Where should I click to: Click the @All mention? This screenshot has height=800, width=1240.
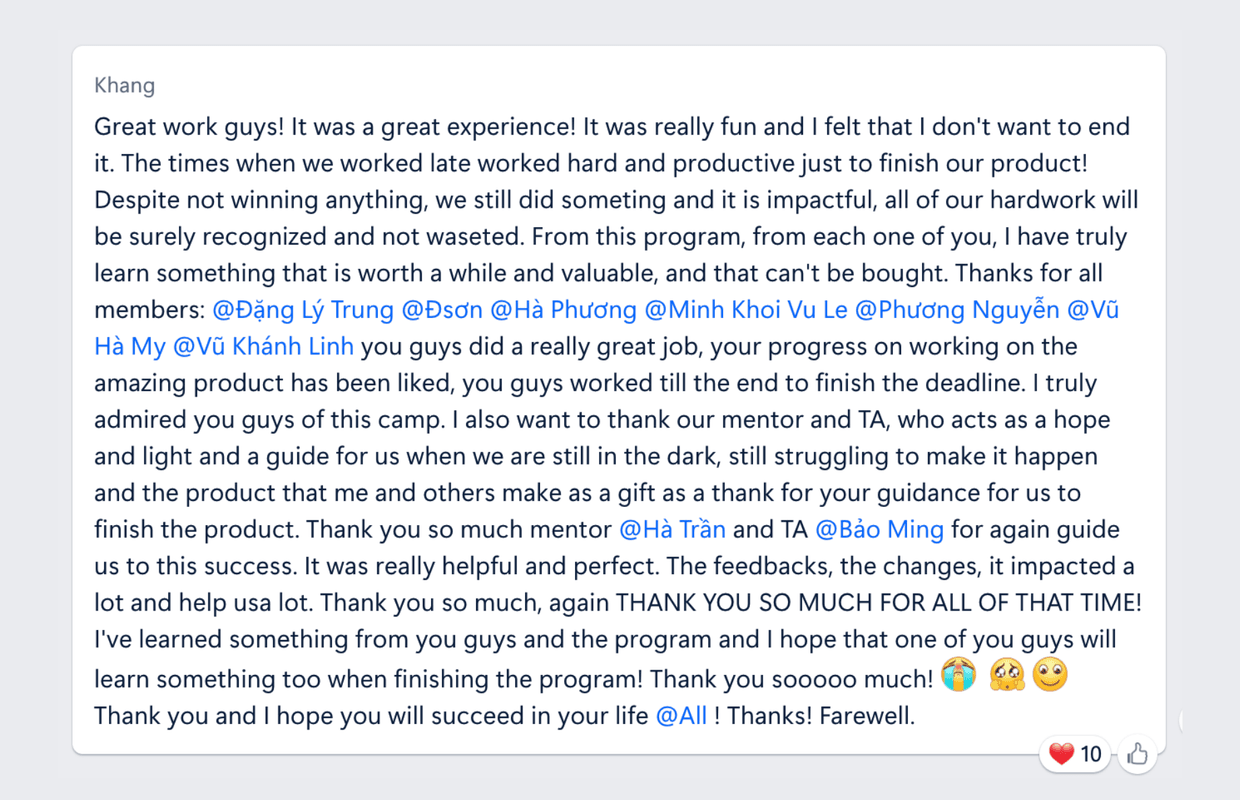(681, 716)
